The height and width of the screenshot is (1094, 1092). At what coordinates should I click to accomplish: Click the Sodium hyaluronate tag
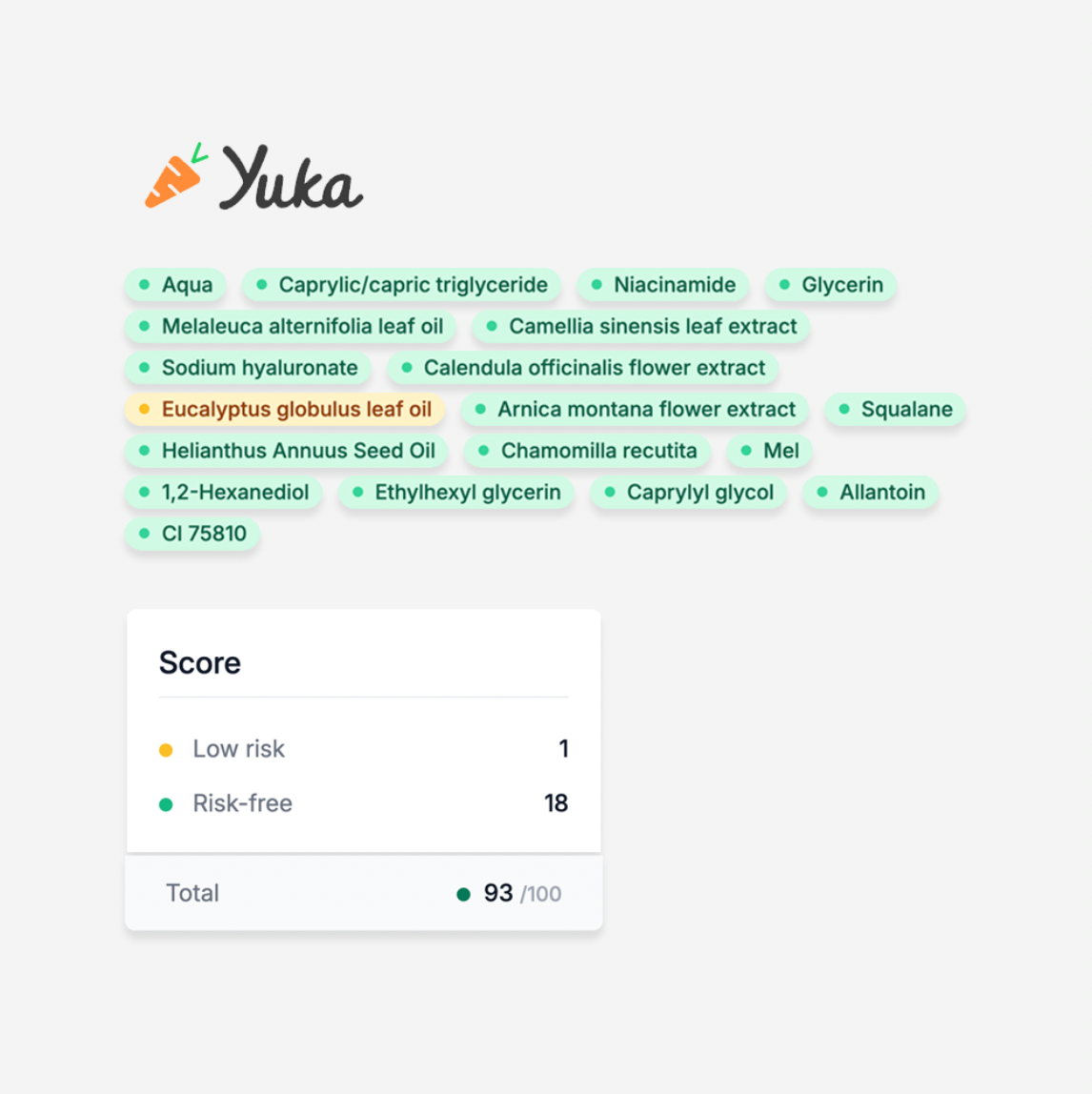pos(248,368)
